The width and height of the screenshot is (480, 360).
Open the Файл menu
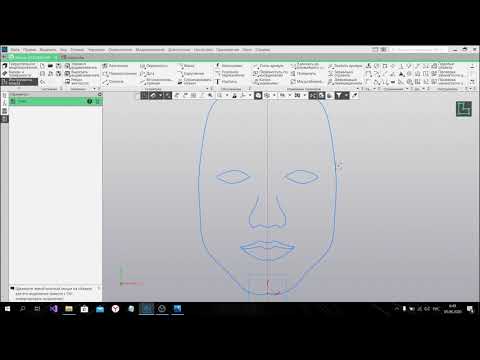click(x=15, y=50)
